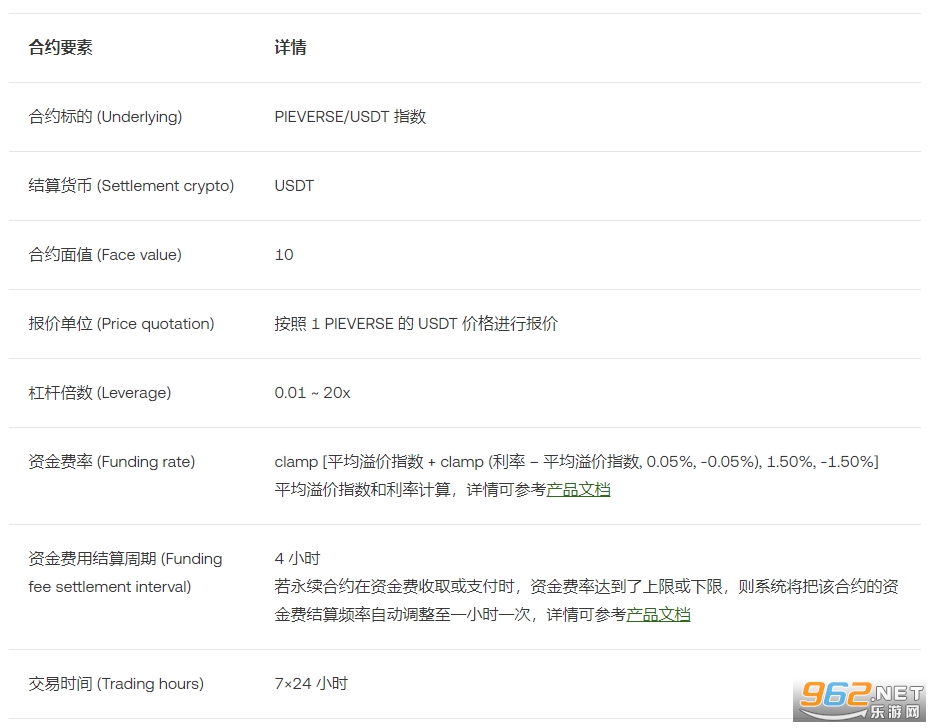Select the 合约面值 (Face value) label
Viewport: 932px width, 728px height.
(105, 255)
